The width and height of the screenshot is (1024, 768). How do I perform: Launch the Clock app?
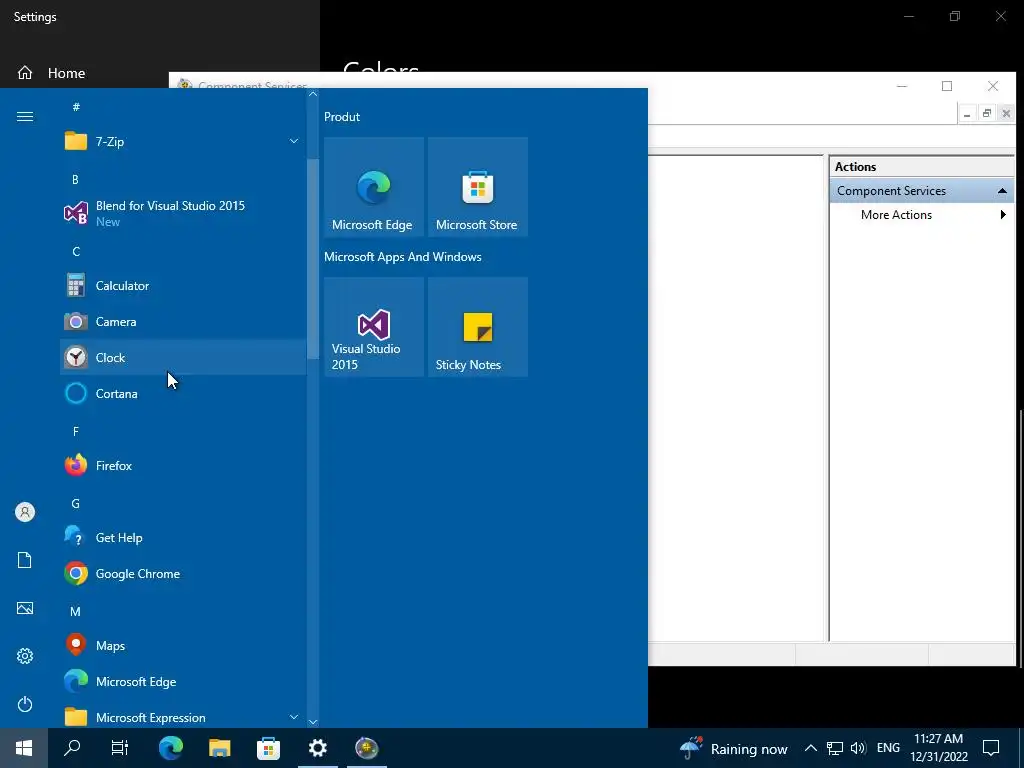183,357
